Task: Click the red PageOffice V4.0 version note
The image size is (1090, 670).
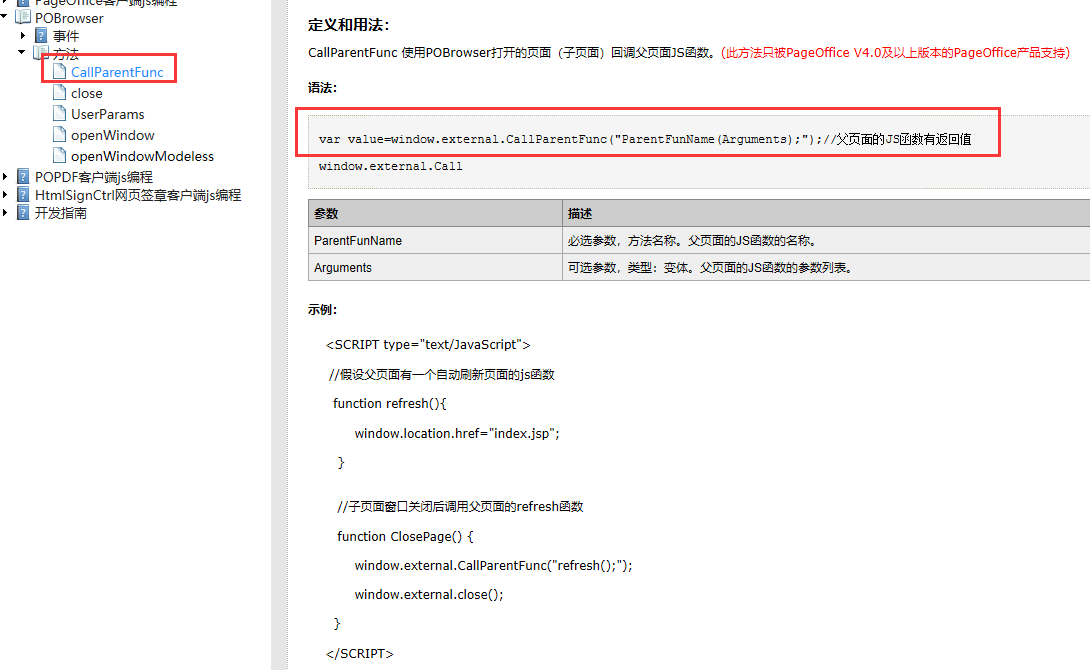Action: click(895, 53)
